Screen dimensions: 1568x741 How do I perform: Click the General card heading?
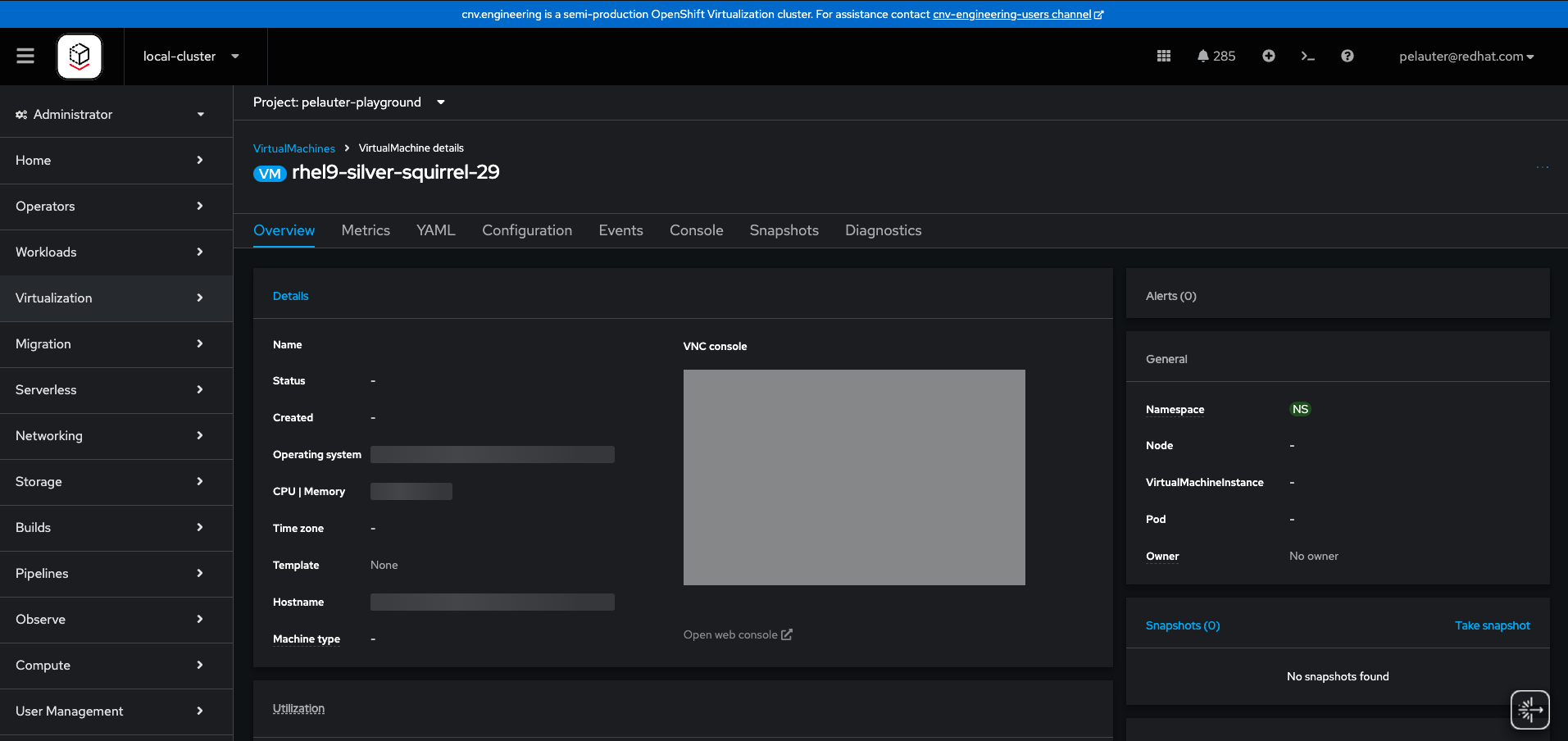[1166, 359]
